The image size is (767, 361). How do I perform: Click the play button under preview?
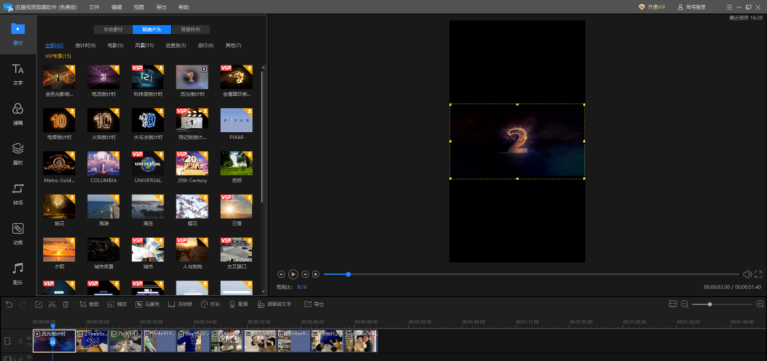tap(293, 274)
